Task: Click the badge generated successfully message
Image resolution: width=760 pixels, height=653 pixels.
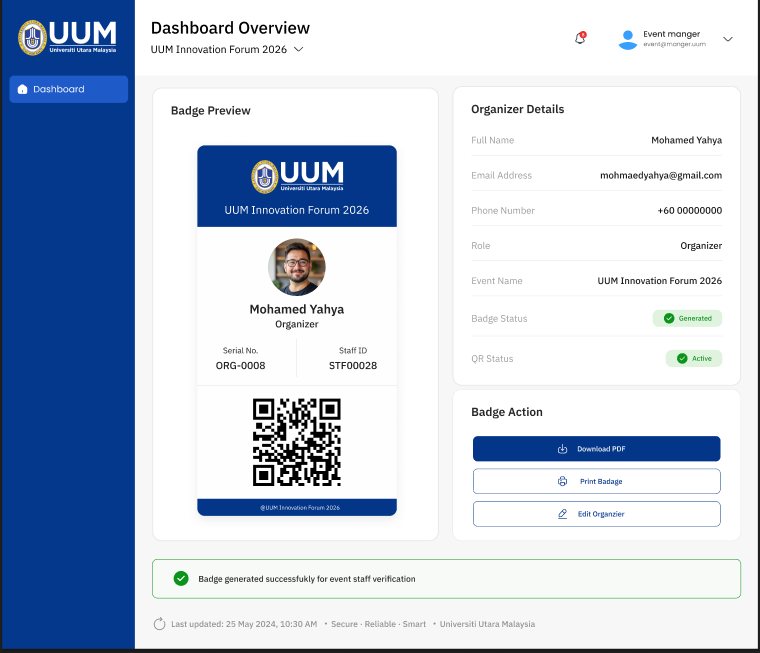Action: (307, 579)
